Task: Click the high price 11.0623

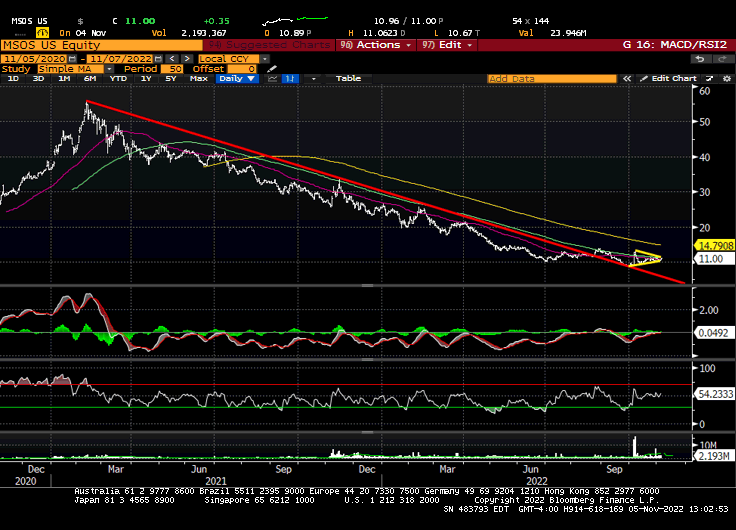Action: 380,33
